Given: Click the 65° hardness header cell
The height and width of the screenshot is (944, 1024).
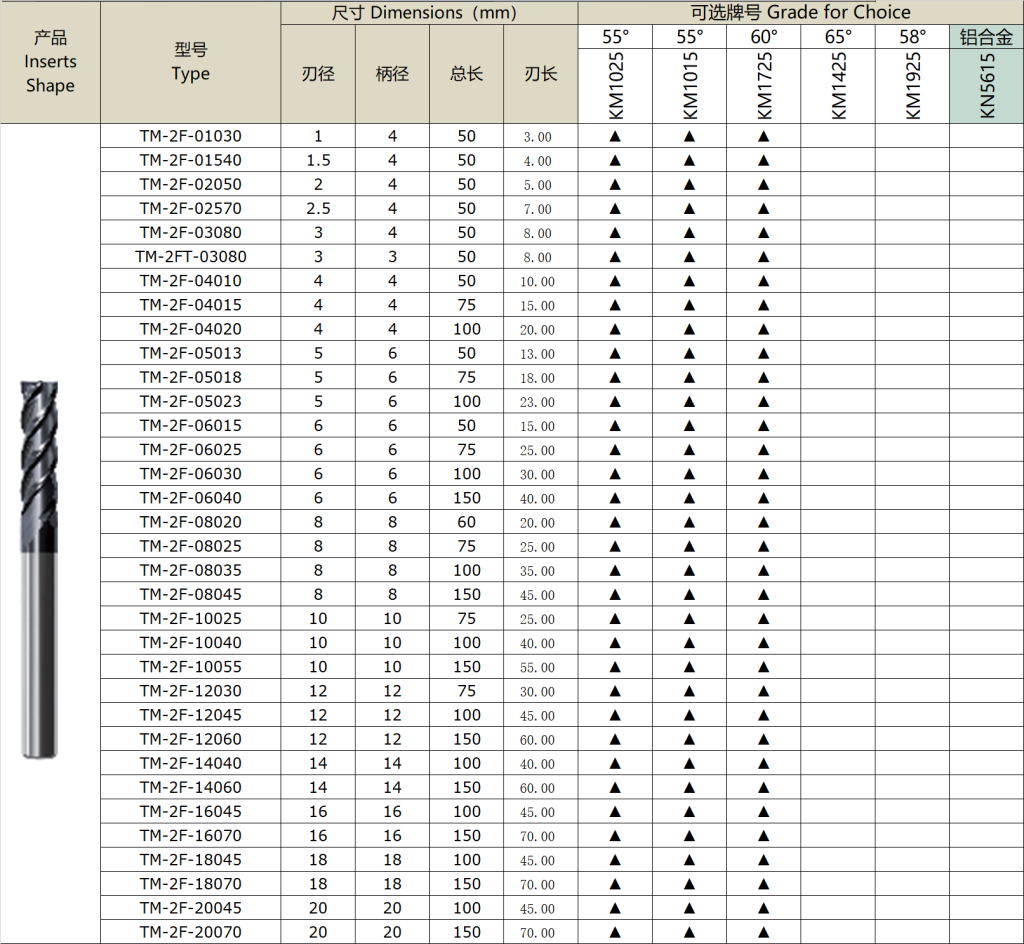Looking at the screenshot, I should pyautogui.click(x=839, y=37).
